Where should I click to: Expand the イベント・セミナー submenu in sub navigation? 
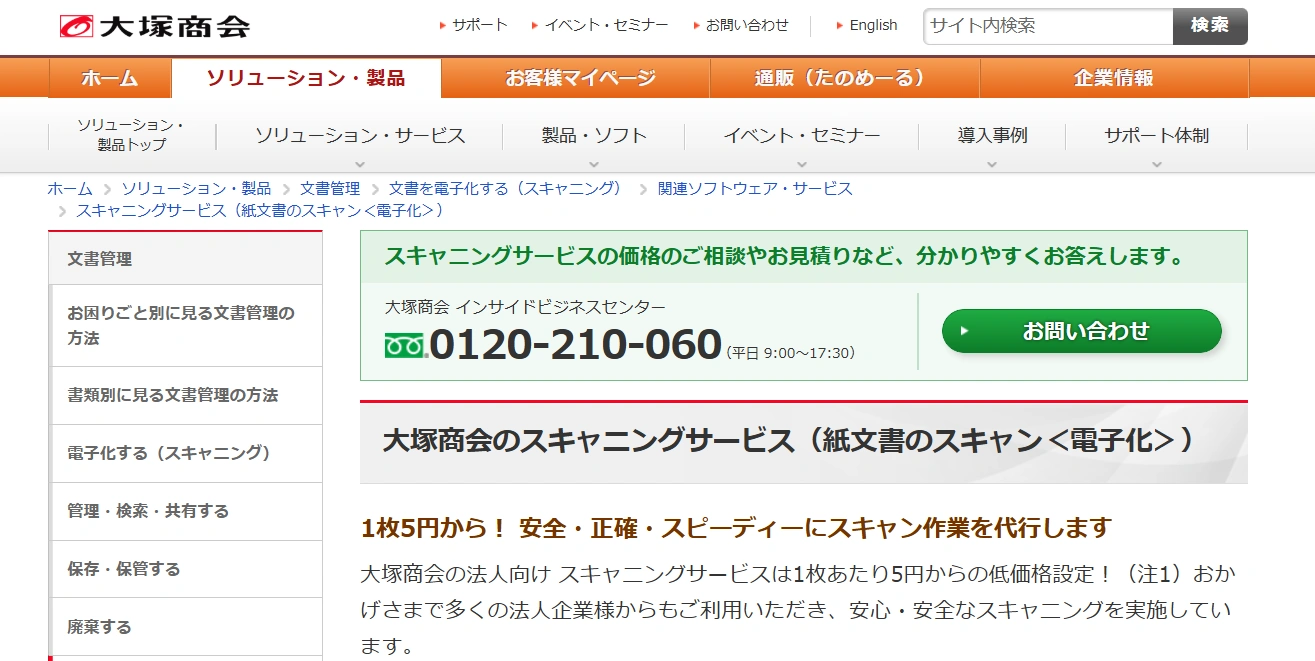[x=802, y=137]
